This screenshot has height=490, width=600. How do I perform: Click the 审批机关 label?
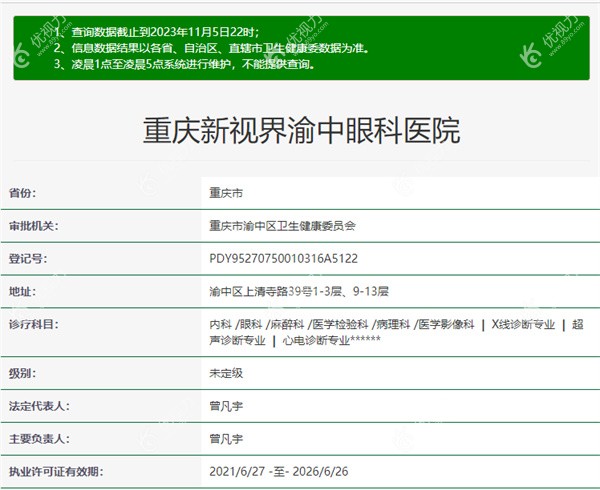34,226
